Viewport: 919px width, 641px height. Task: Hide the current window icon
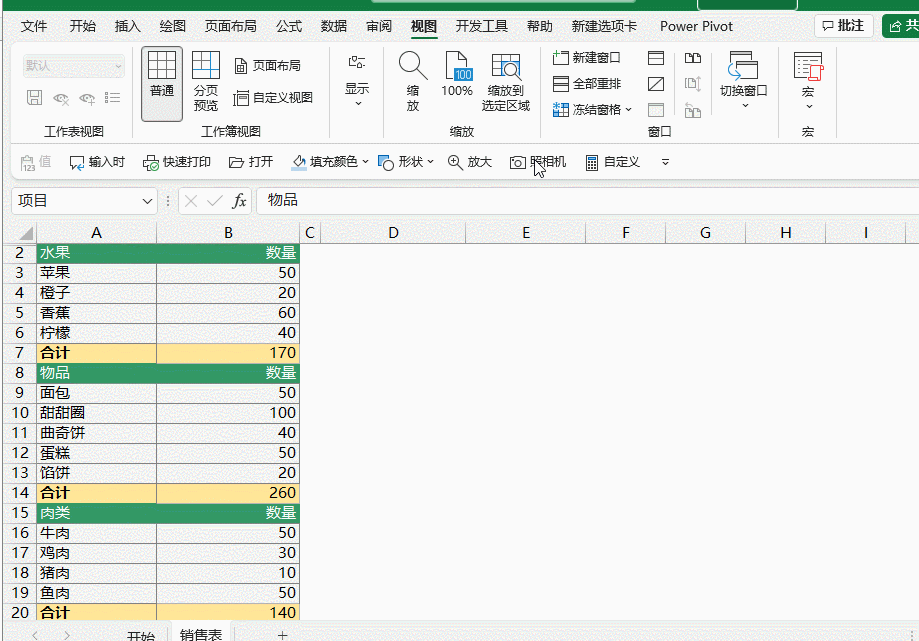point(656,84)
